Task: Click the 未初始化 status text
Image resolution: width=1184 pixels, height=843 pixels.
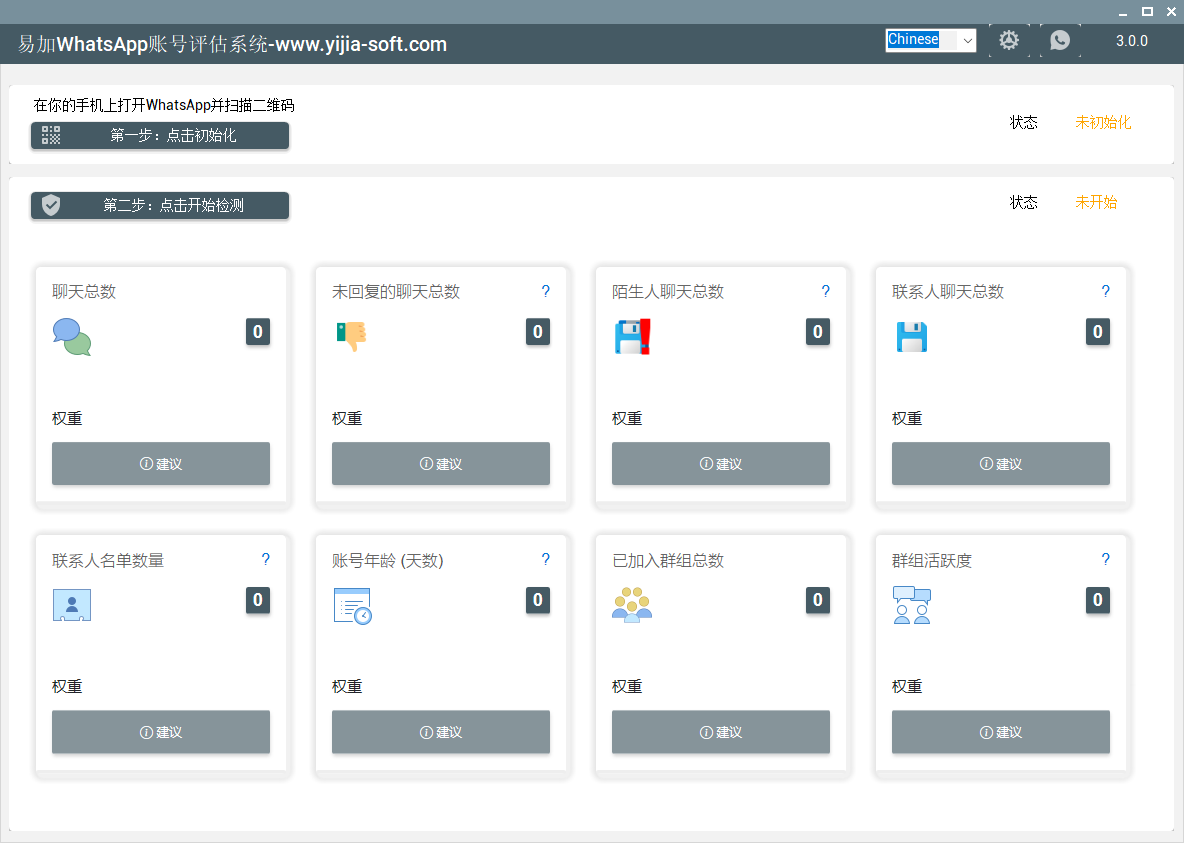Action: point(1102,122)
